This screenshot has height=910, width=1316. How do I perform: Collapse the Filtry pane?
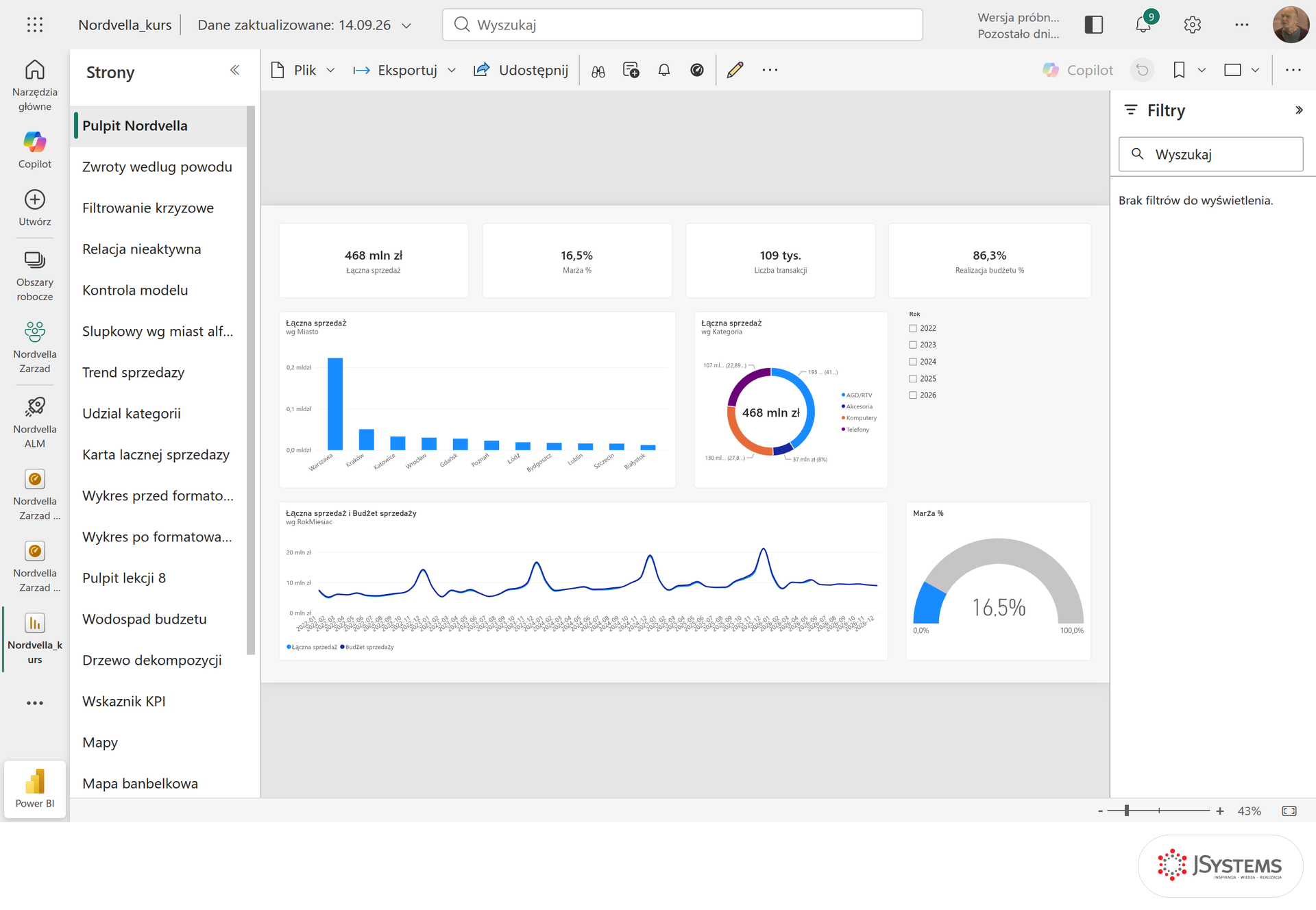click(x=1299, y=110)
